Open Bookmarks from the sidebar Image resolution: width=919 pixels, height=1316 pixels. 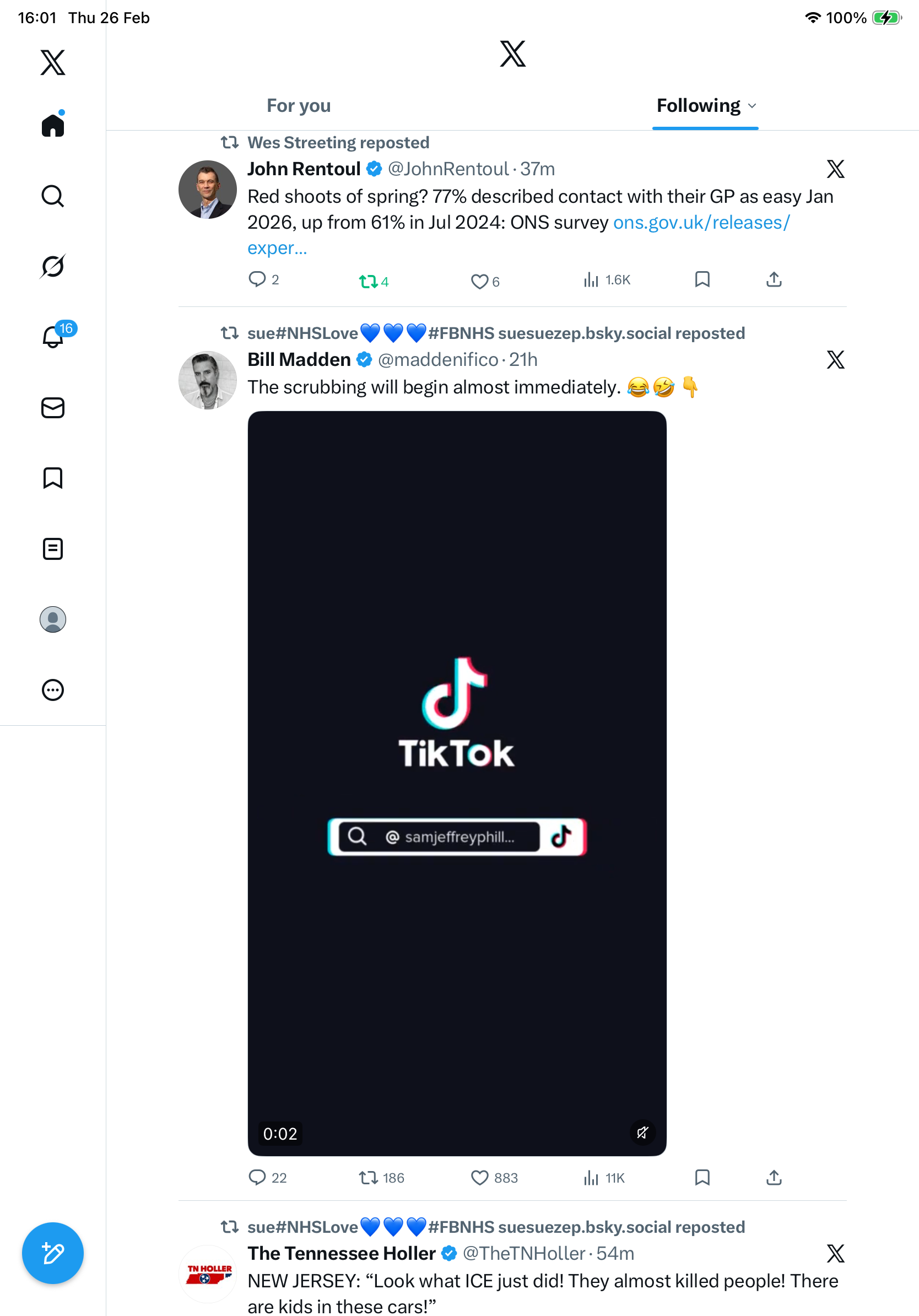point(53,478)
